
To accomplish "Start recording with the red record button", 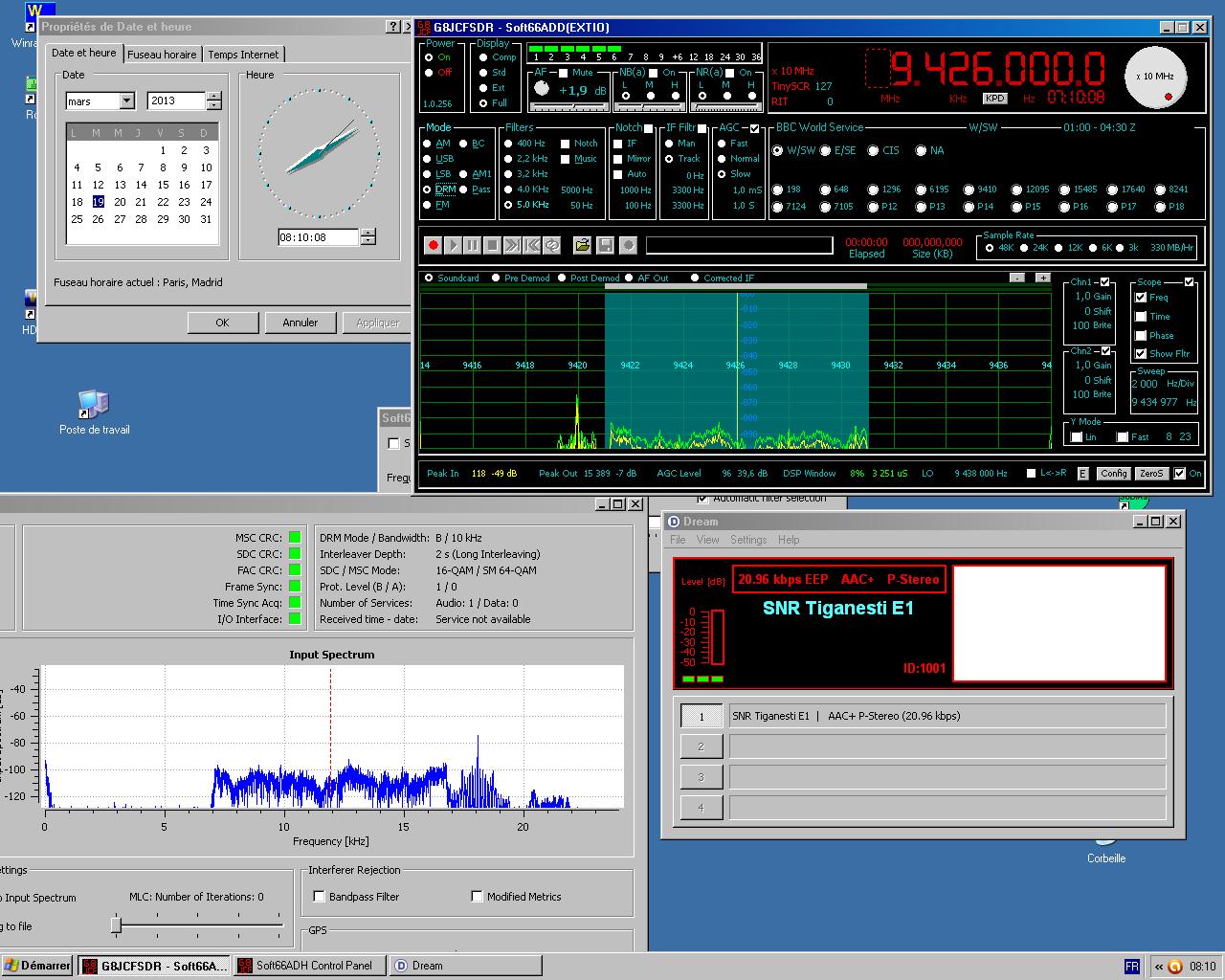I will [x=433, y=246].
